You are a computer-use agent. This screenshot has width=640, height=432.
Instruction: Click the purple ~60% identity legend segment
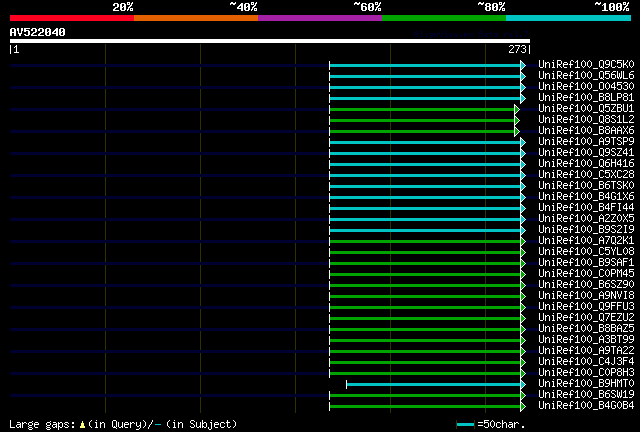point(320,18)
